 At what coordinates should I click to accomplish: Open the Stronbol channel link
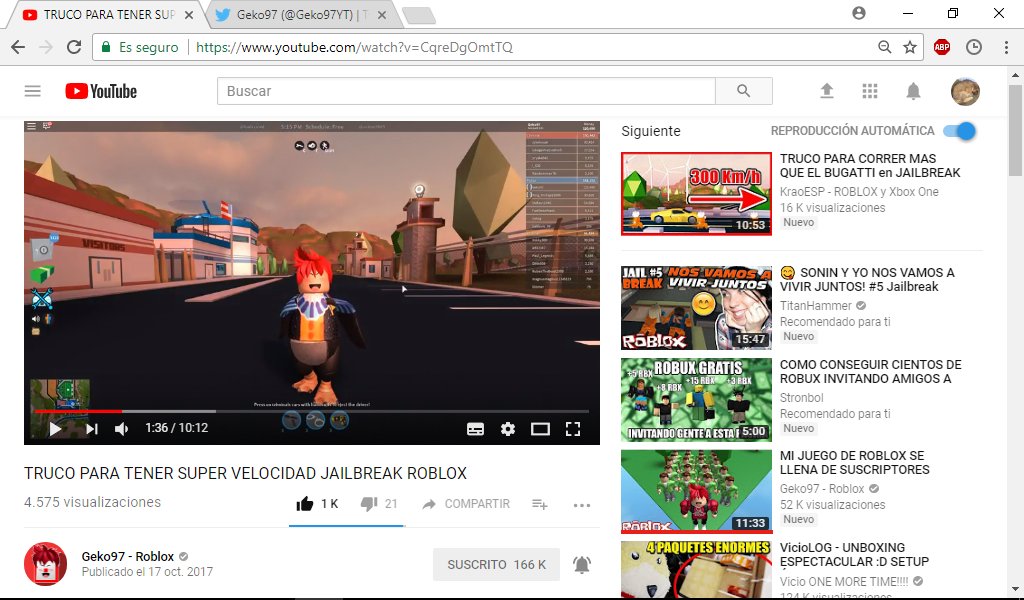coord(801,398)
